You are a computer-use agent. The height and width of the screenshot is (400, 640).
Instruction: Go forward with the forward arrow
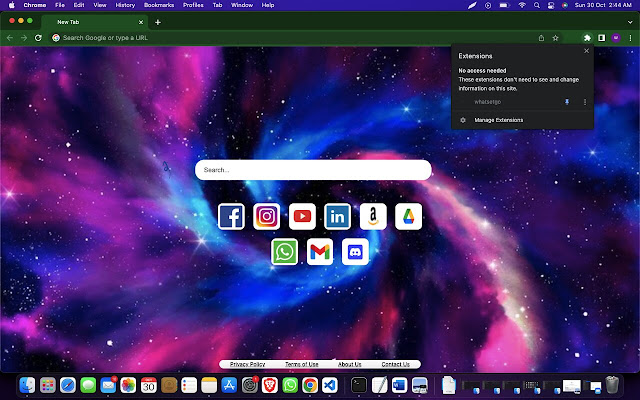tap(24, 38)
